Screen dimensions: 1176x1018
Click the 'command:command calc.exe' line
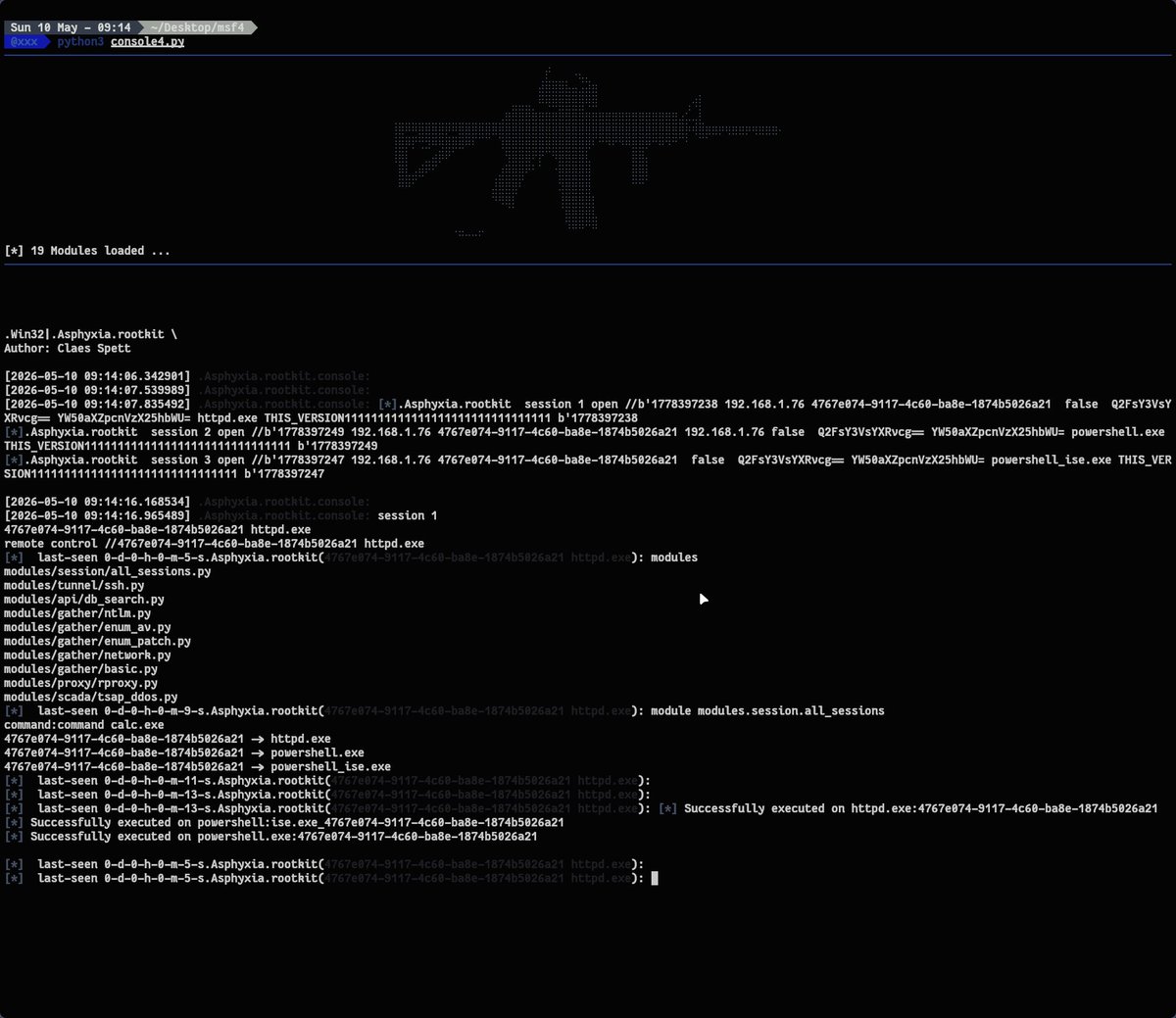tap(84, 725)
